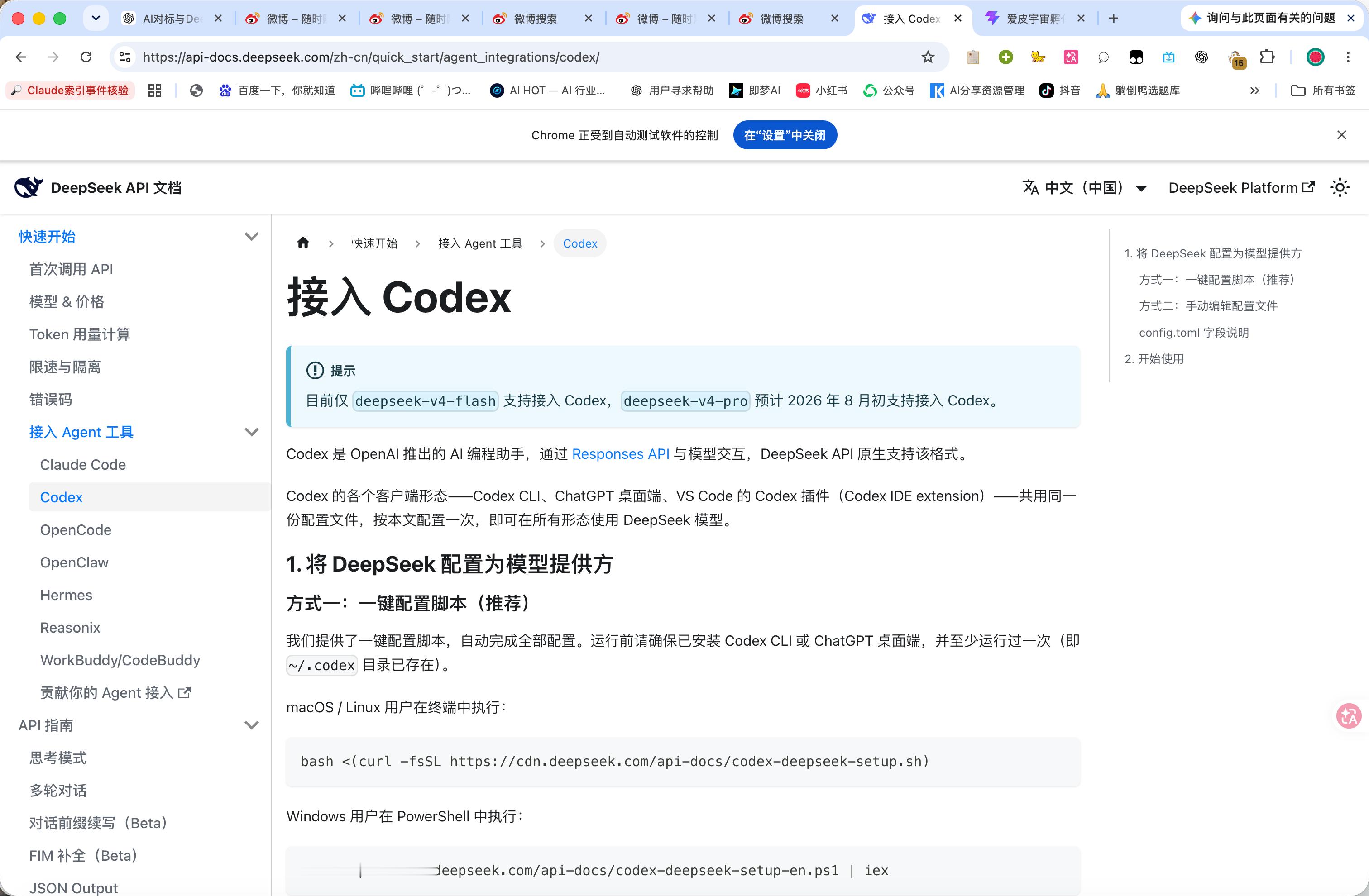
Task: Jump to config.toml 字段说明 in contents
Action: coord(1193,333)
